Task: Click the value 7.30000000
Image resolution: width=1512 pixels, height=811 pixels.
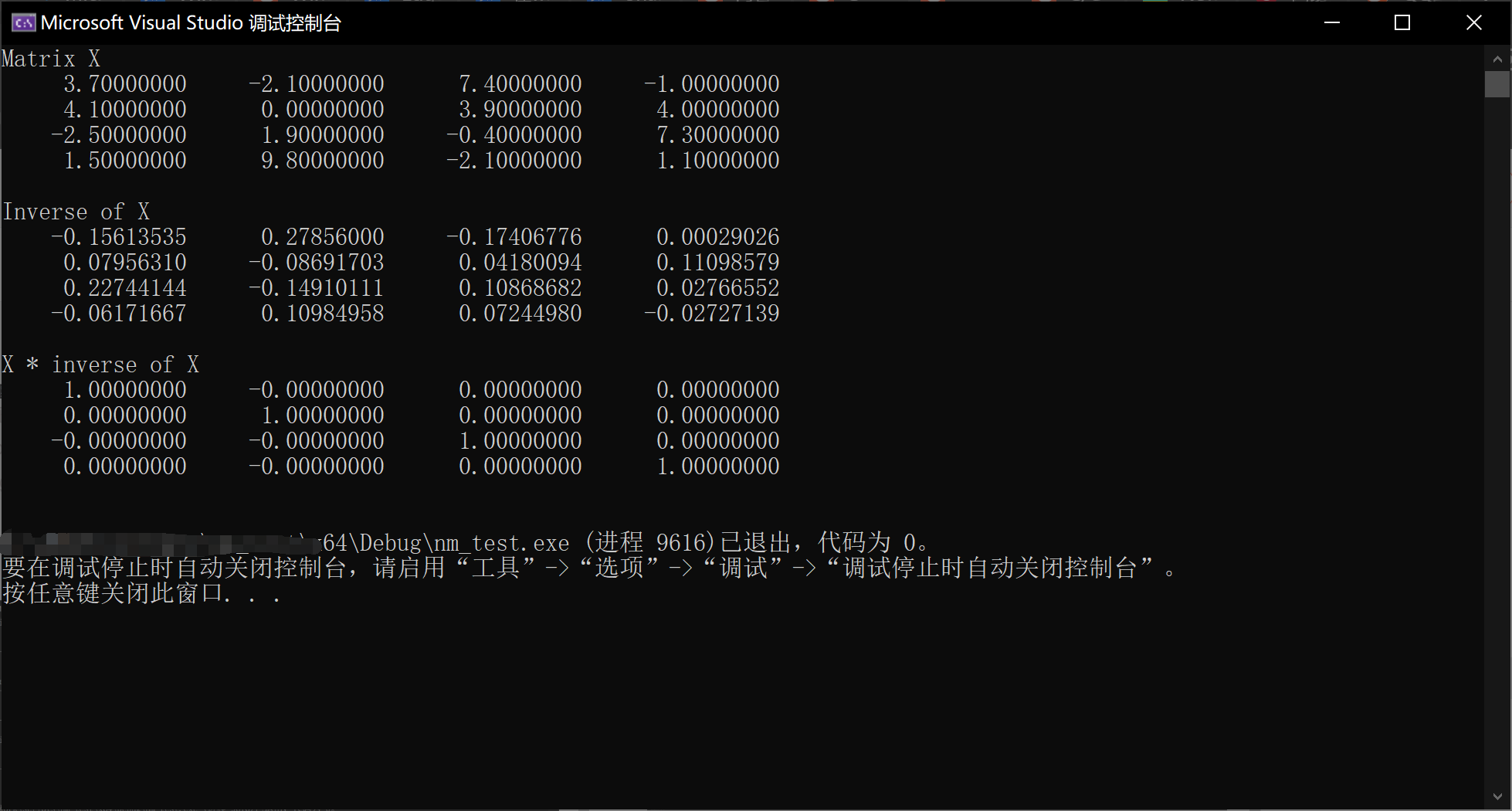Action: (718, 135)
